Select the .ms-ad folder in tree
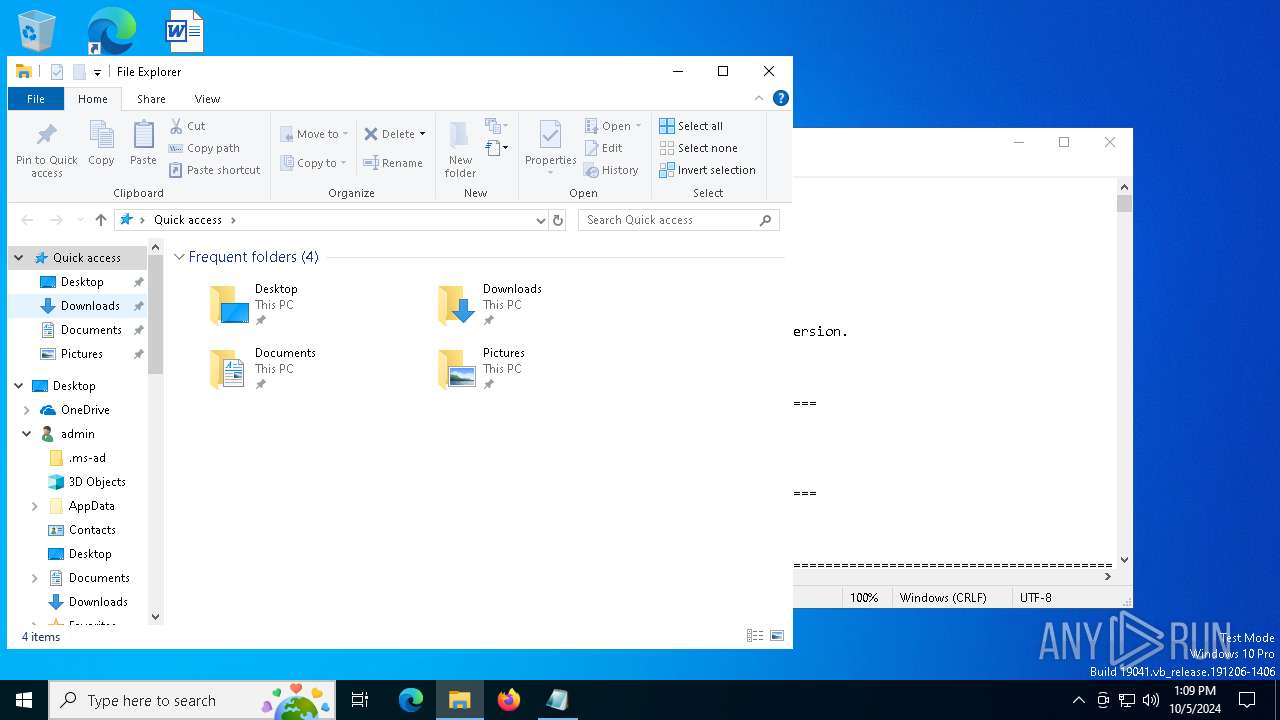Image resolution: width=1280 pixels, height=720 pixels. [x=87, y=458]
